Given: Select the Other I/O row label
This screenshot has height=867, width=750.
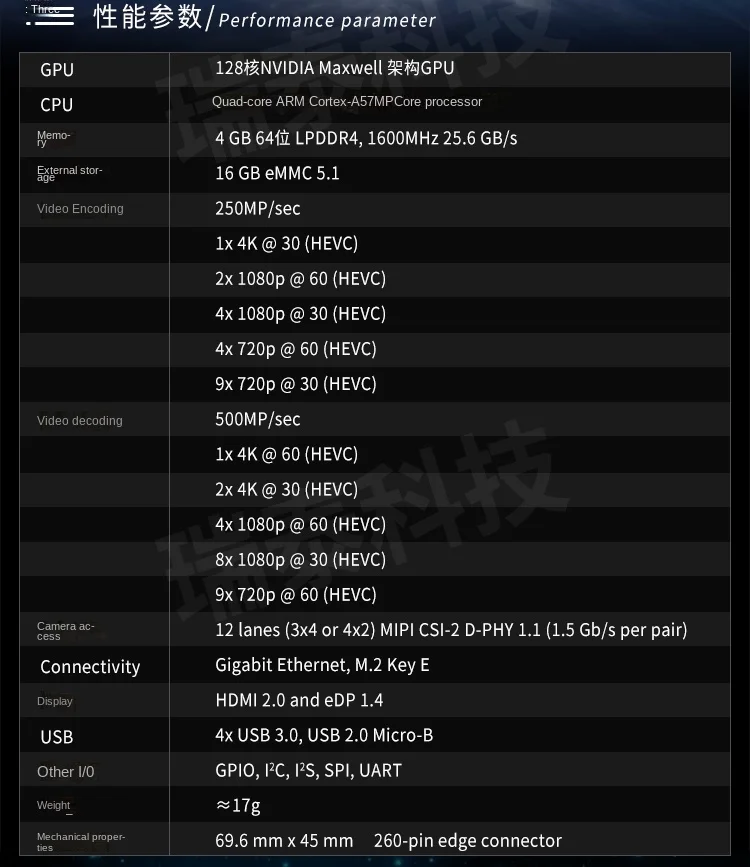Looking at the screenshot, I should point(66,772).
